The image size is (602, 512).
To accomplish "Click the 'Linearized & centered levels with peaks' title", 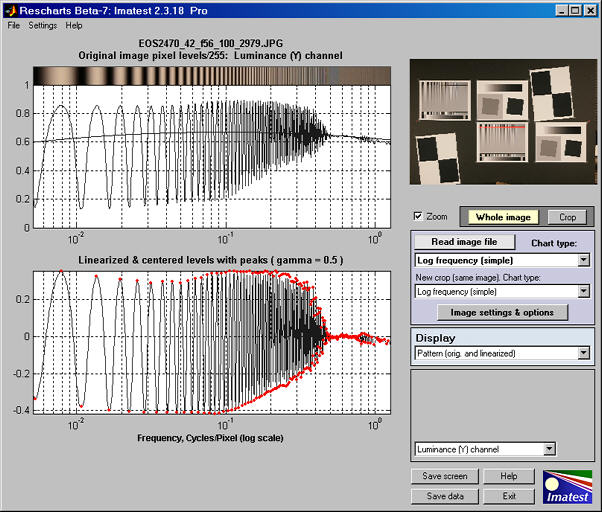I will coord(210,260).
